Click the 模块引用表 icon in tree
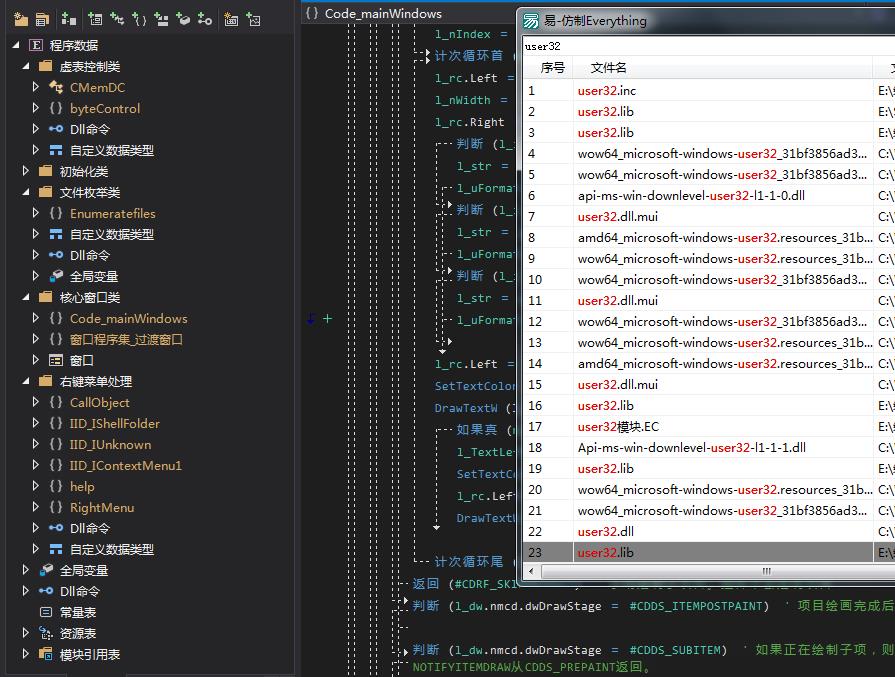This screenshot has height=677, width=895. pyautogui.click(x=45, y=654)
